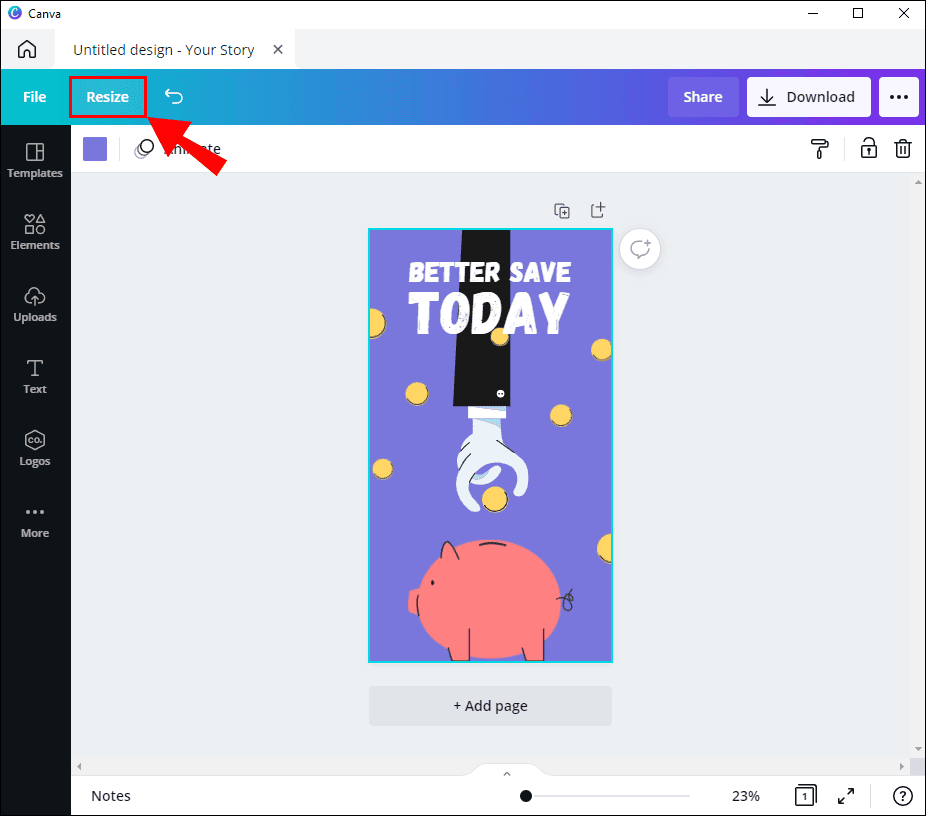Switch to the Untitled design Your Story tab

pos(163,49)
